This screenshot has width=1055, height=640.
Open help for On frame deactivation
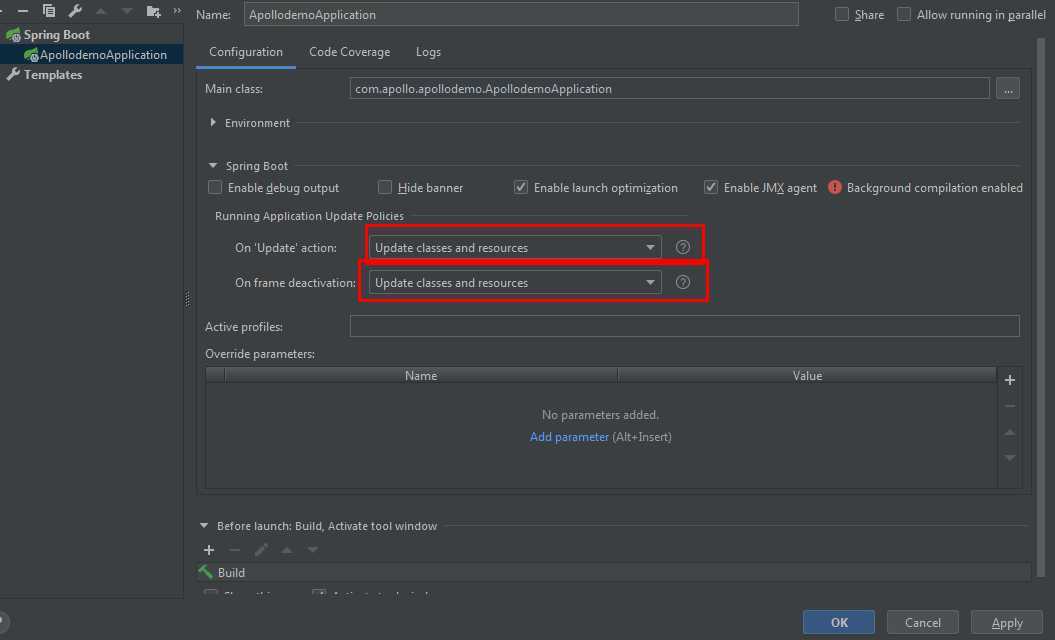click(682, 282)
